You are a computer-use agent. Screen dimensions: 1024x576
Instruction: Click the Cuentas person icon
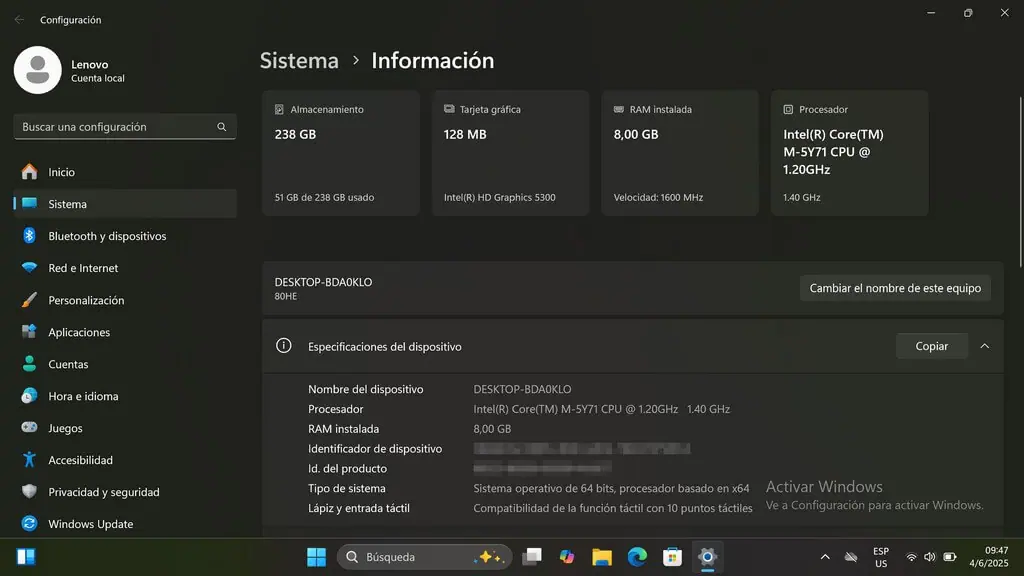(29, 364)
